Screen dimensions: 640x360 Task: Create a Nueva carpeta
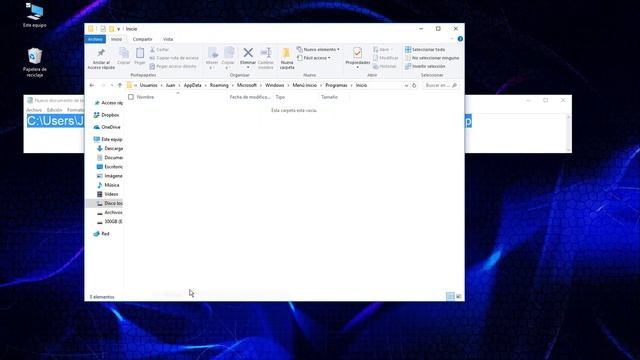pos(287,58)
